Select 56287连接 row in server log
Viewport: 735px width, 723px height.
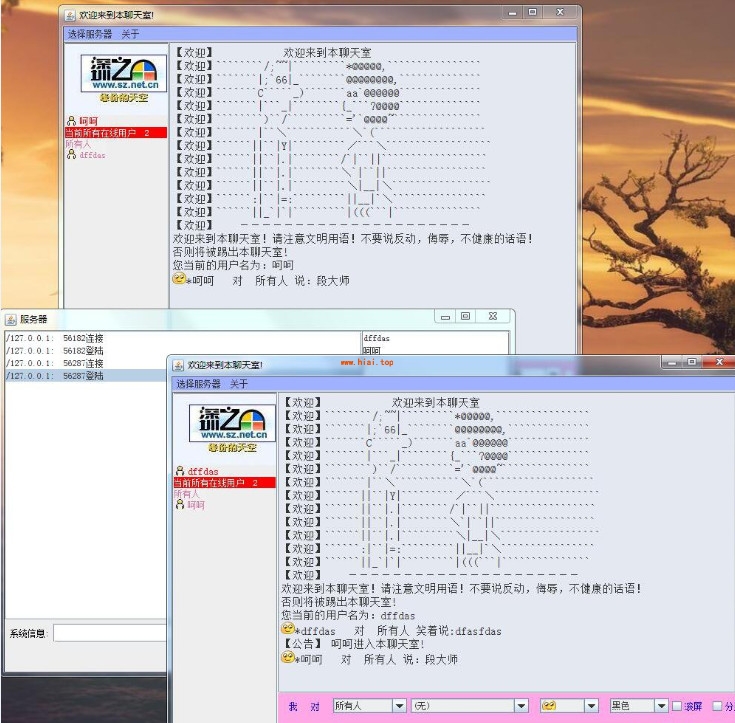(85, 363)
